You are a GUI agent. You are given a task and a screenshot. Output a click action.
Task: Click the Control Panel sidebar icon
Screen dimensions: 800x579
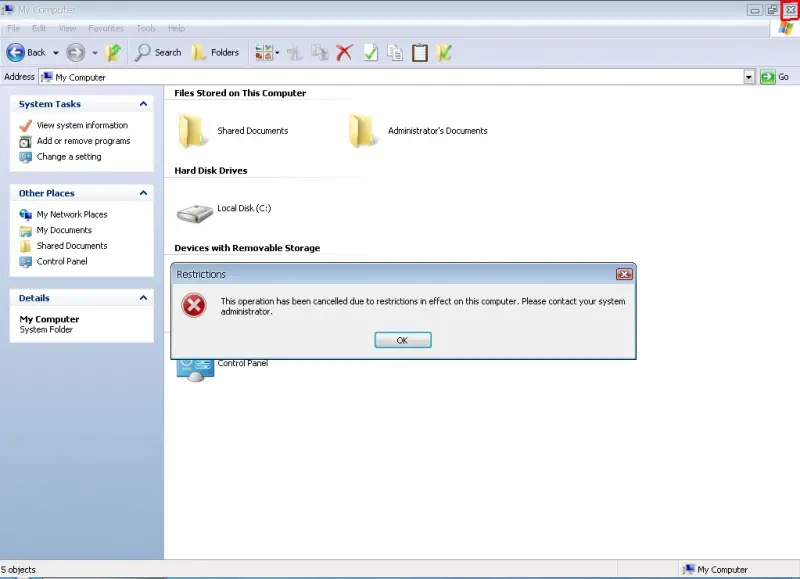25,262
